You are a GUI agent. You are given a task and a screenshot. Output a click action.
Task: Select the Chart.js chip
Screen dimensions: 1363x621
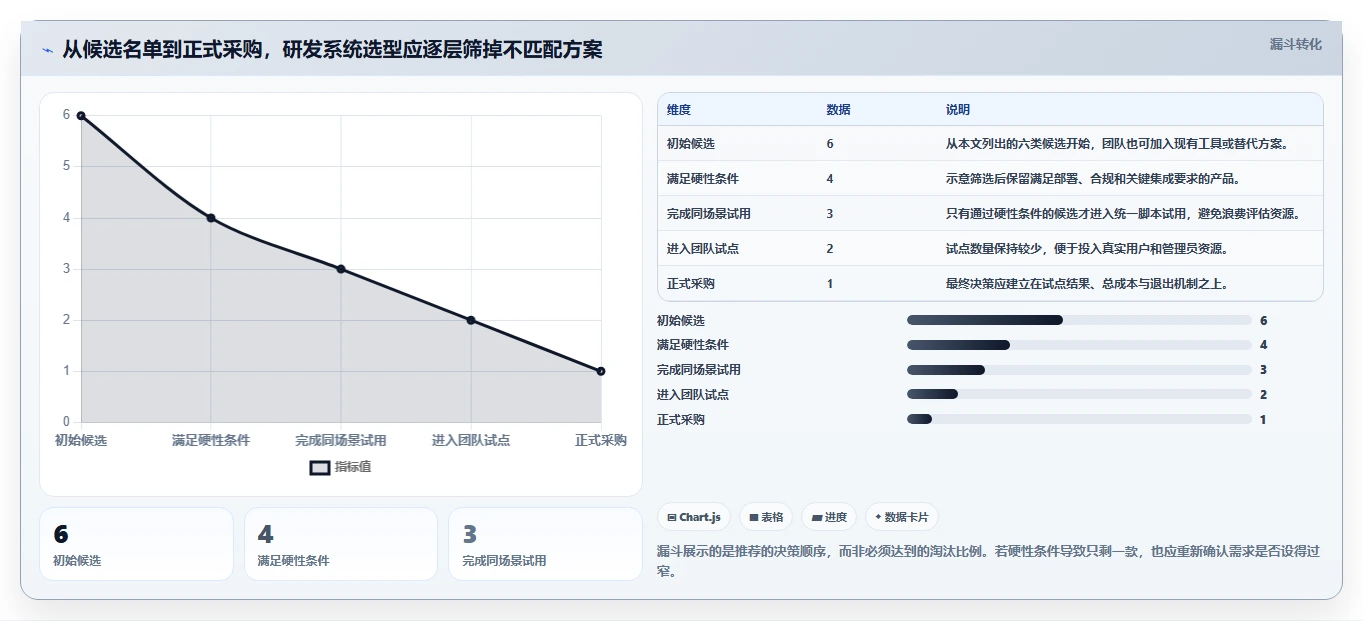coord(693,517)
